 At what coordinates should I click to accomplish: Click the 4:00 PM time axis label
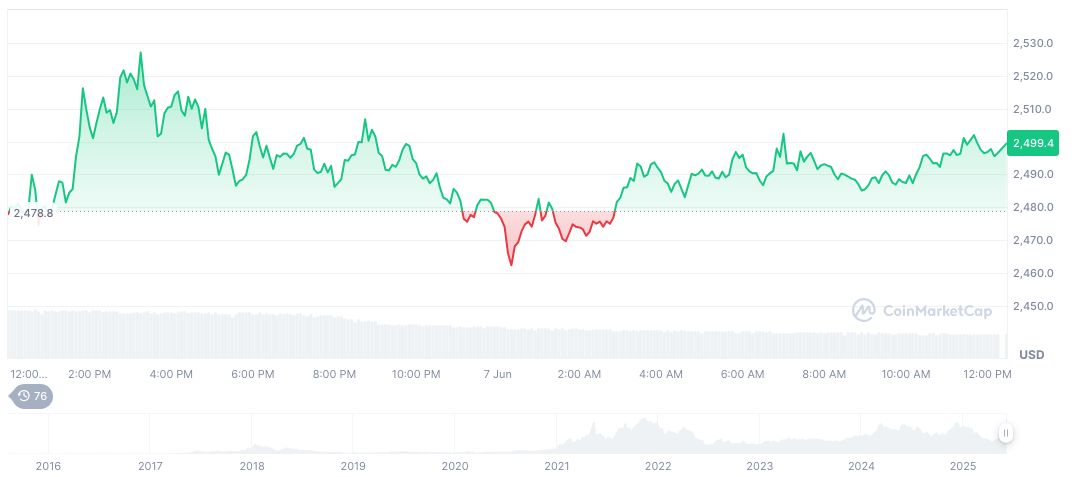tap(171, 374)
